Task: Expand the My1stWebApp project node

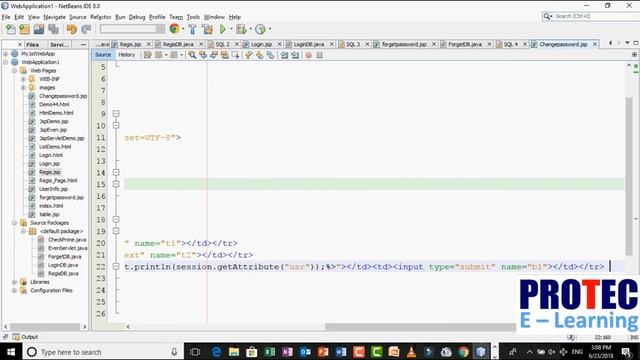Action: click(6, 53)
